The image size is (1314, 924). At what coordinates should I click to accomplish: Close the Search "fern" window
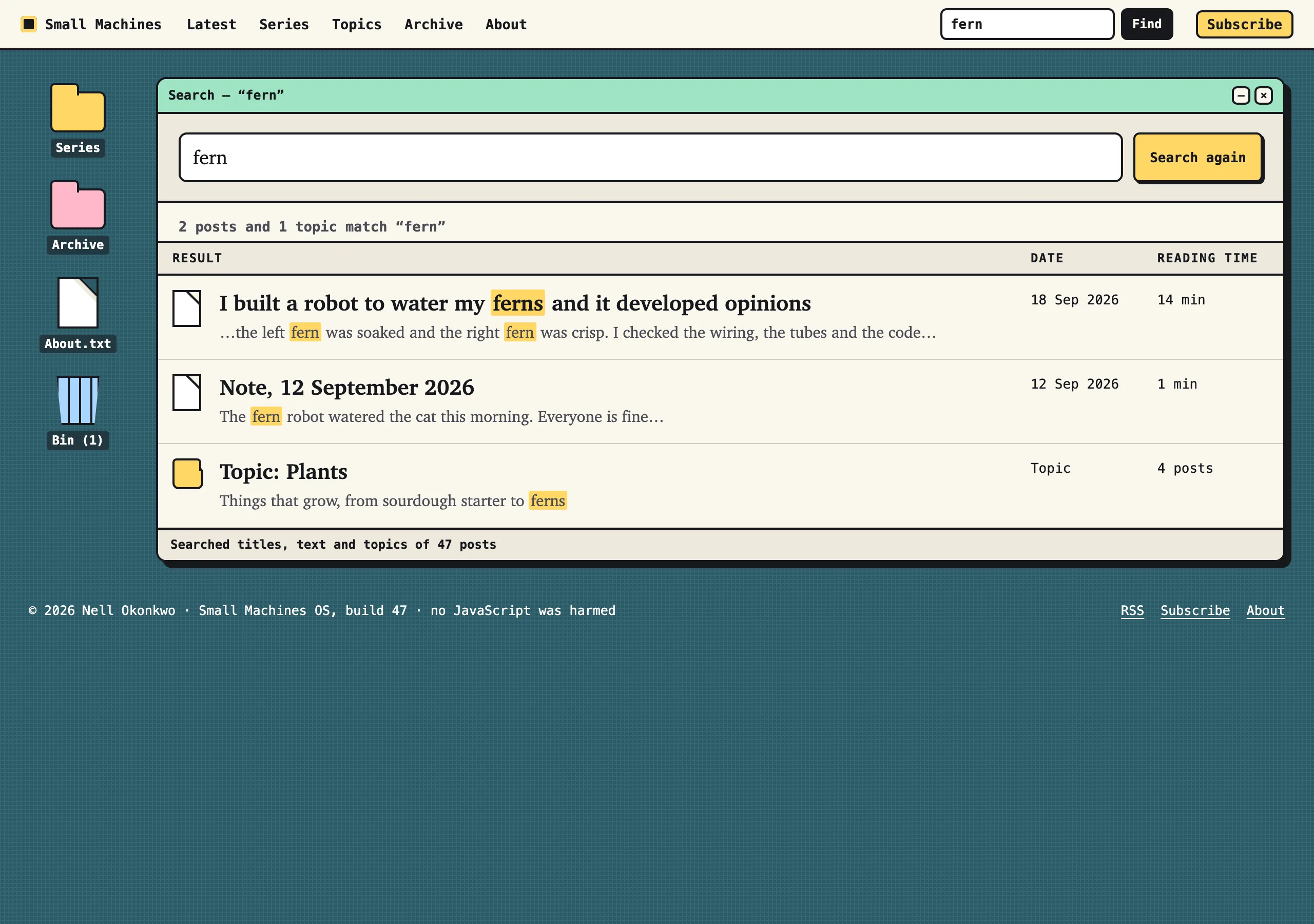[1264, 95]
